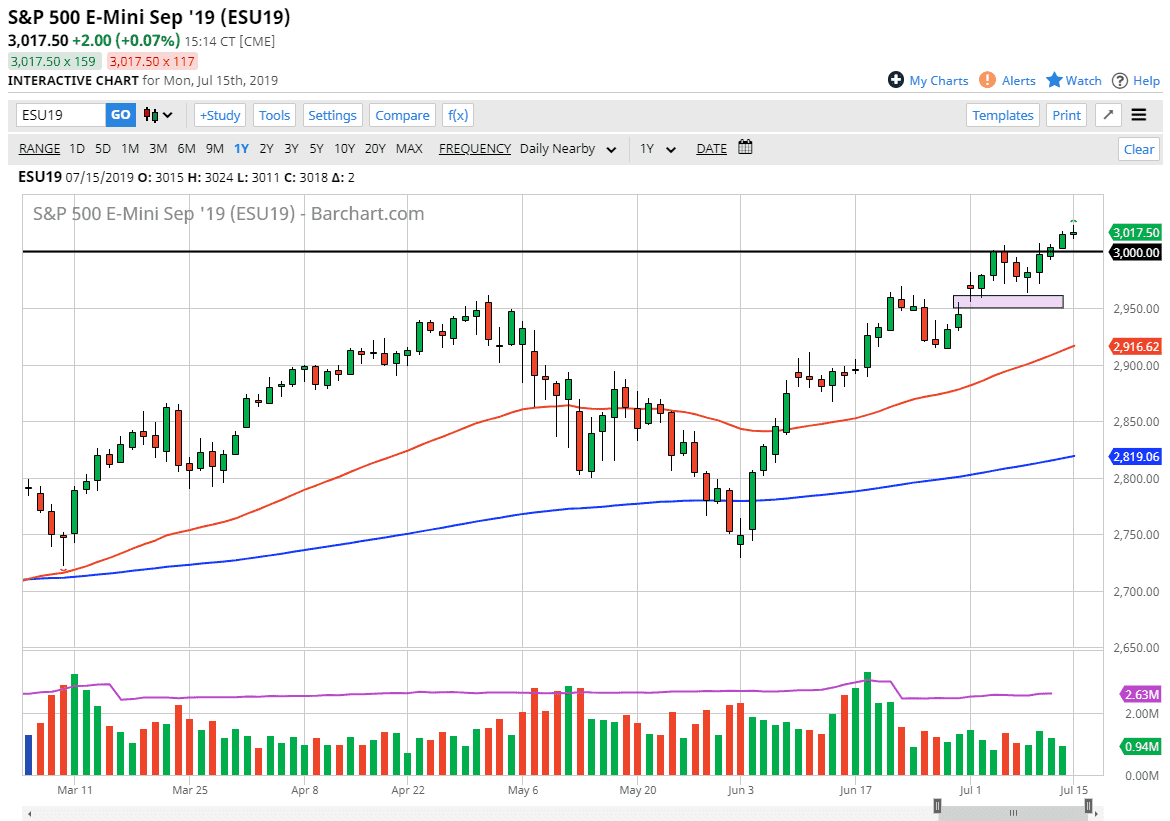This screenshot has width=1170, height=821.
Task: Open the chart type dropdown chevron
Action: click(168, 115)
